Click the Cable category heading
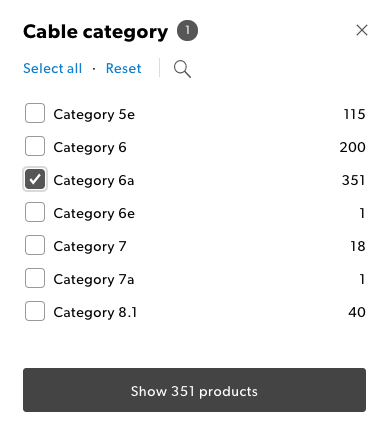This screenshot has height=435, width=389. [96, 32]
